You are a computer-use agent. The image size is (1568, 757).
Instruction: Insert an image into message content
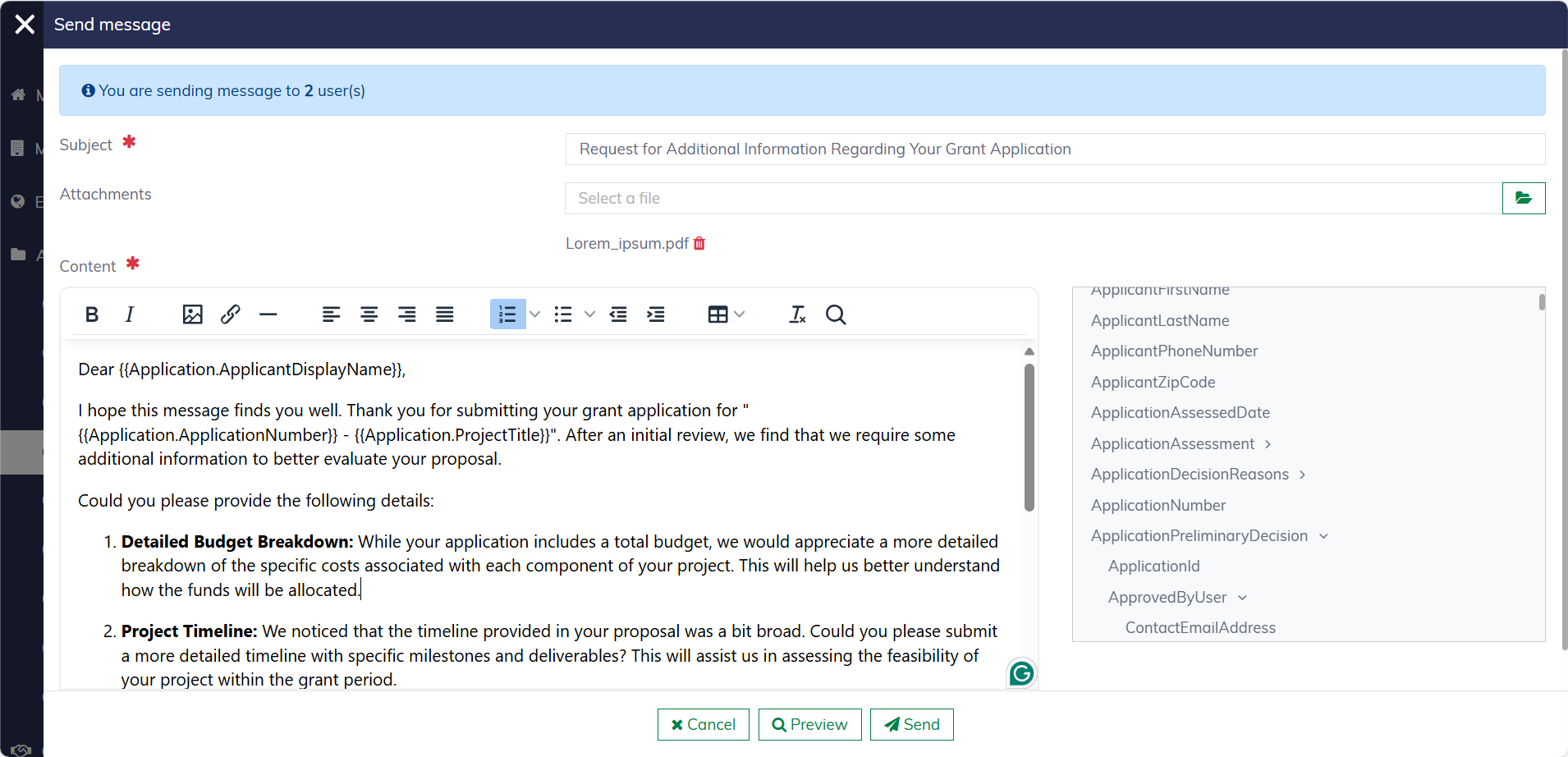tap(192, 314)
